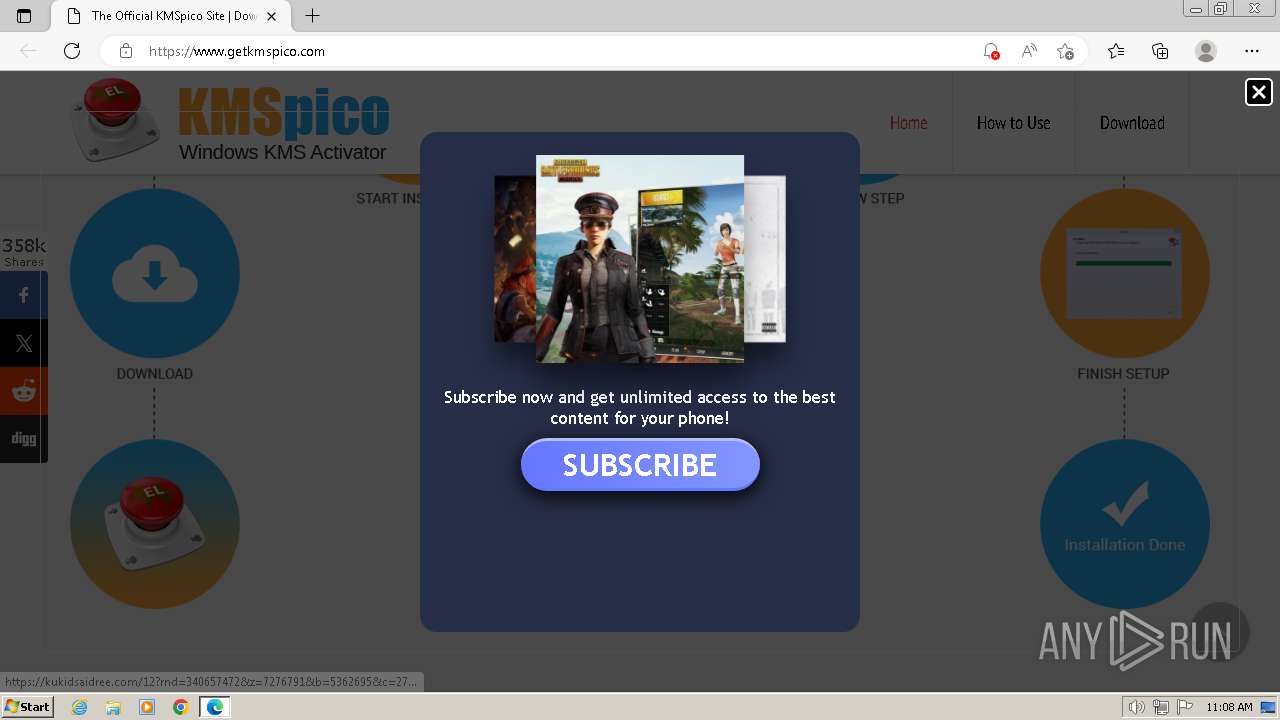Click the Installation Done checkmark circle
The width and height of the screenshot is (1280, 720).
pos(1124,524)
